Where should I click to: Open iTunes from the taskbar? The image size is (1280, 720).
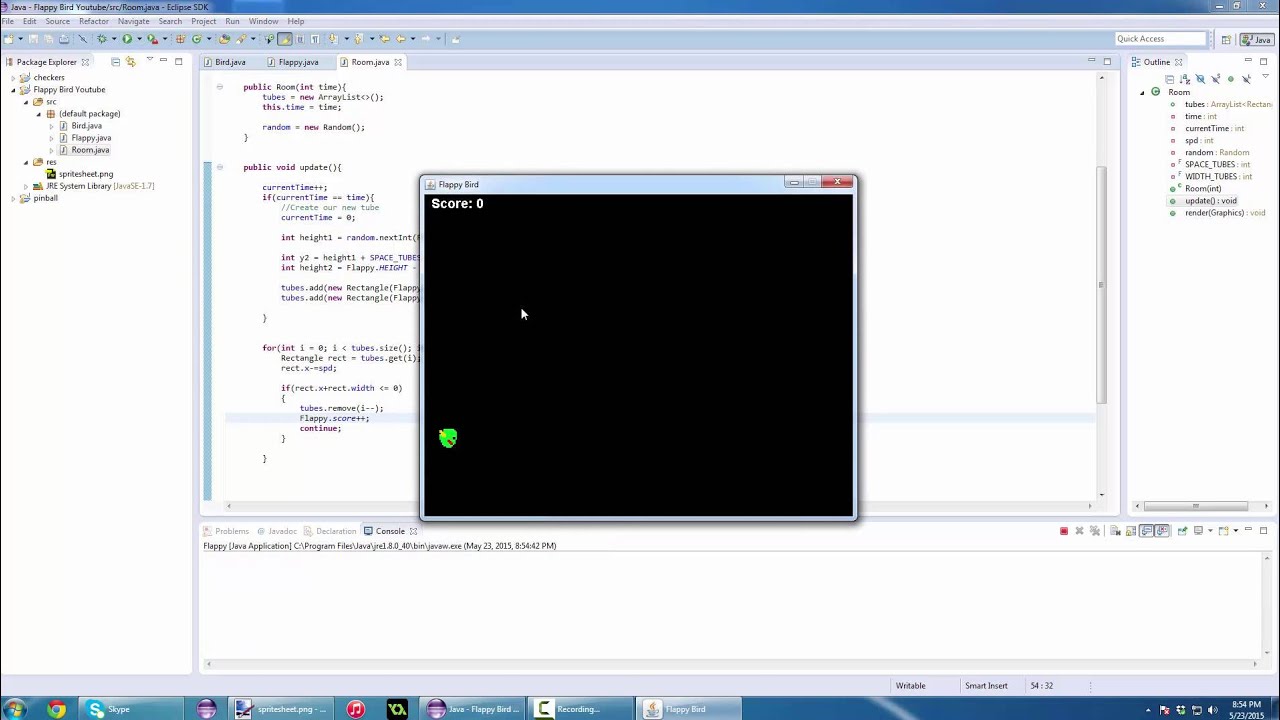355,709
